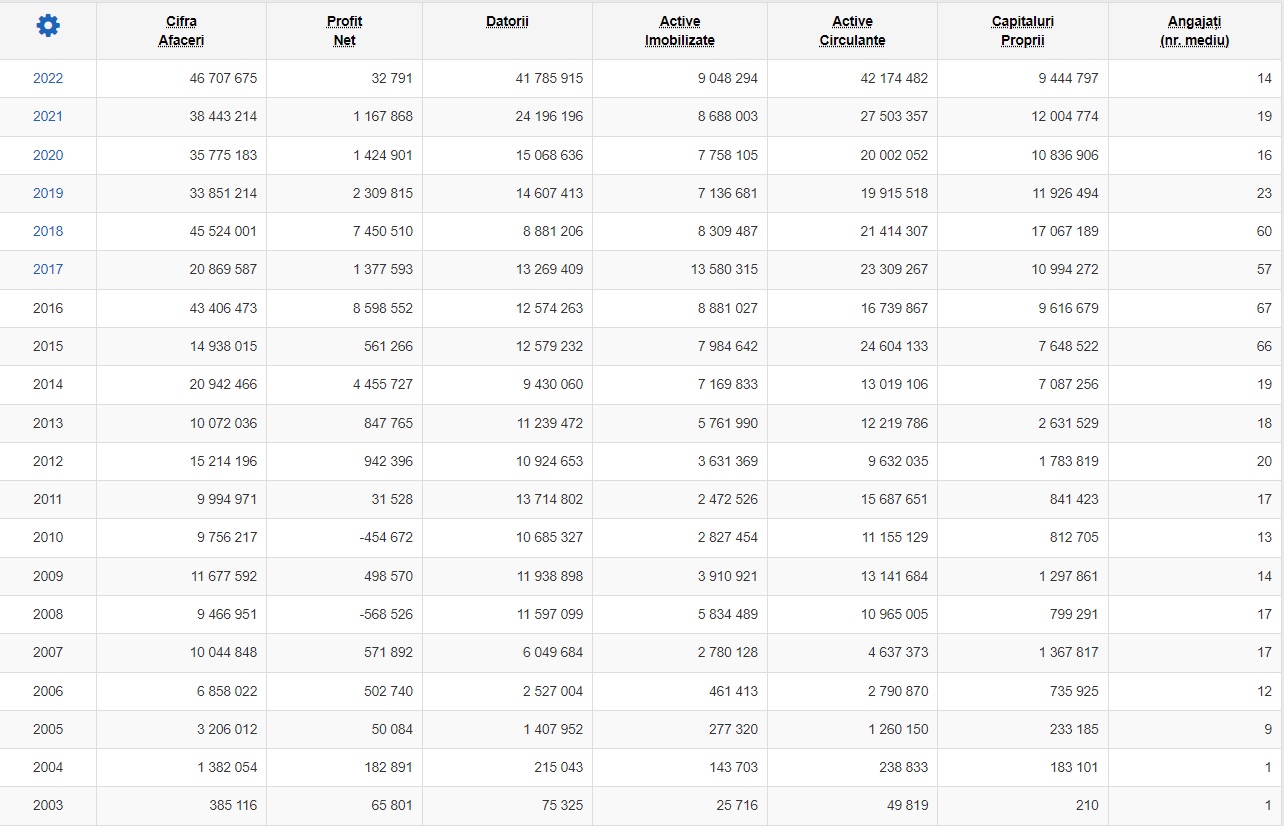Click the Capitaluri Proprii column header
The image size is (1284, 826).
tap(1022, 31)
